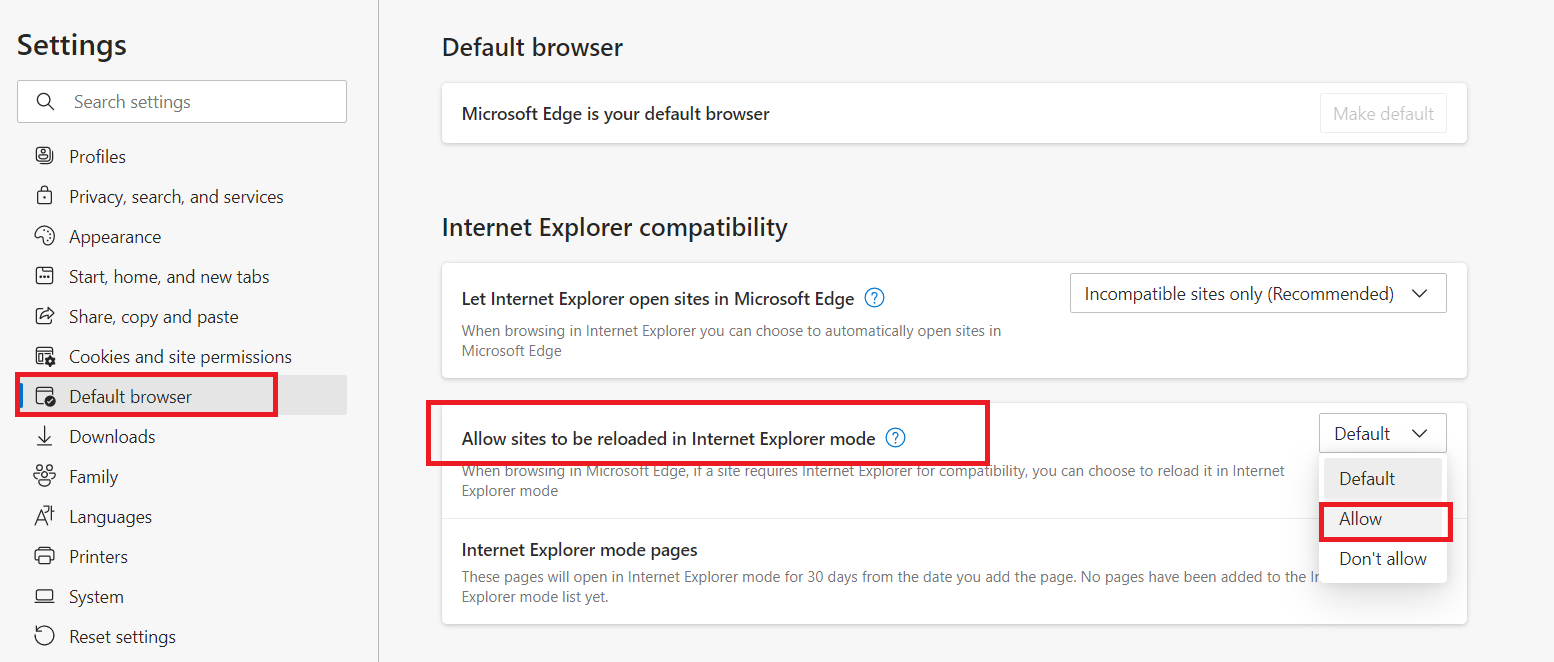Click the Appearance palette icon
This screenshot has height=662, width=1554.
[x=44, y=236]
